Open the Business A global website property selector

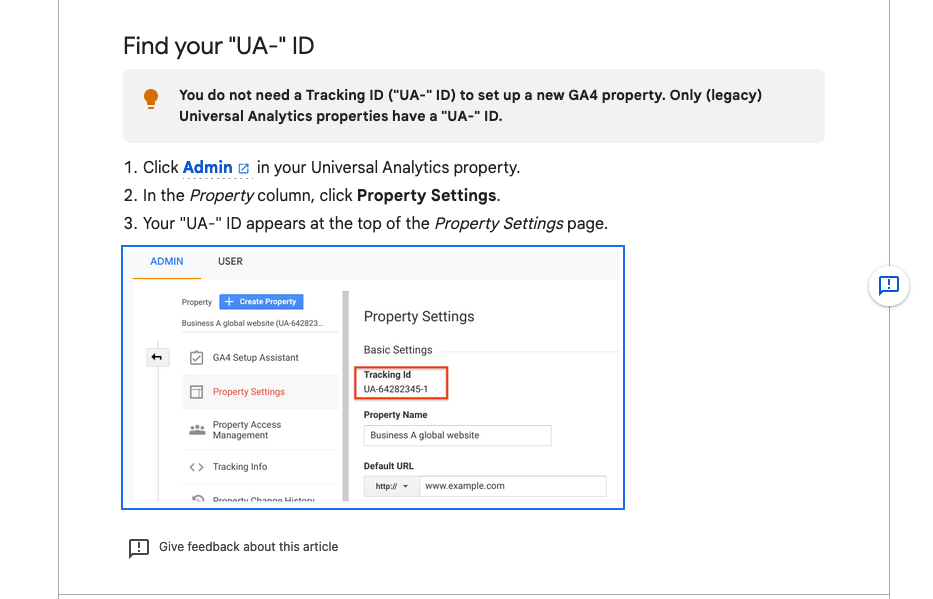pos(251,323)
